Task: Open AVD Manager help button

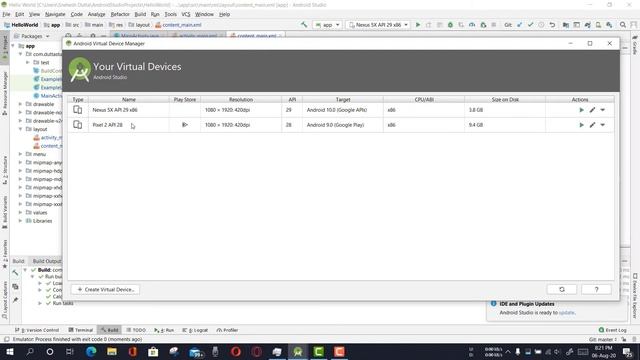Action: coord(596,289)
